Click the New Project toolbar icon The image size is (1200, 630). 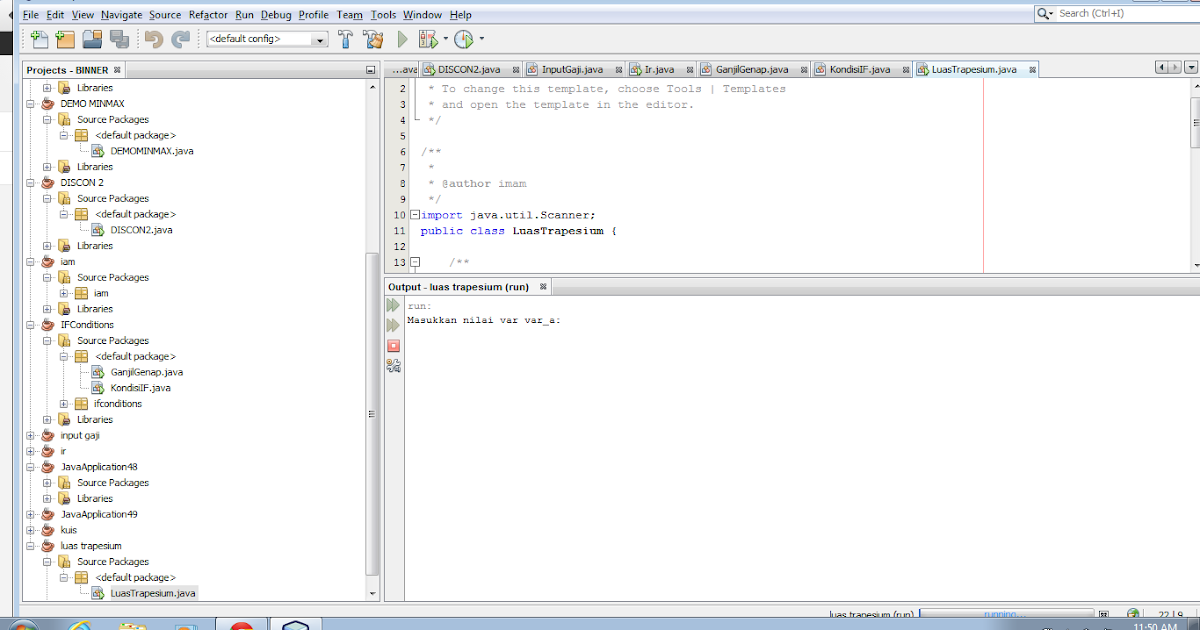pyautogui.click(x=66, y=39)
